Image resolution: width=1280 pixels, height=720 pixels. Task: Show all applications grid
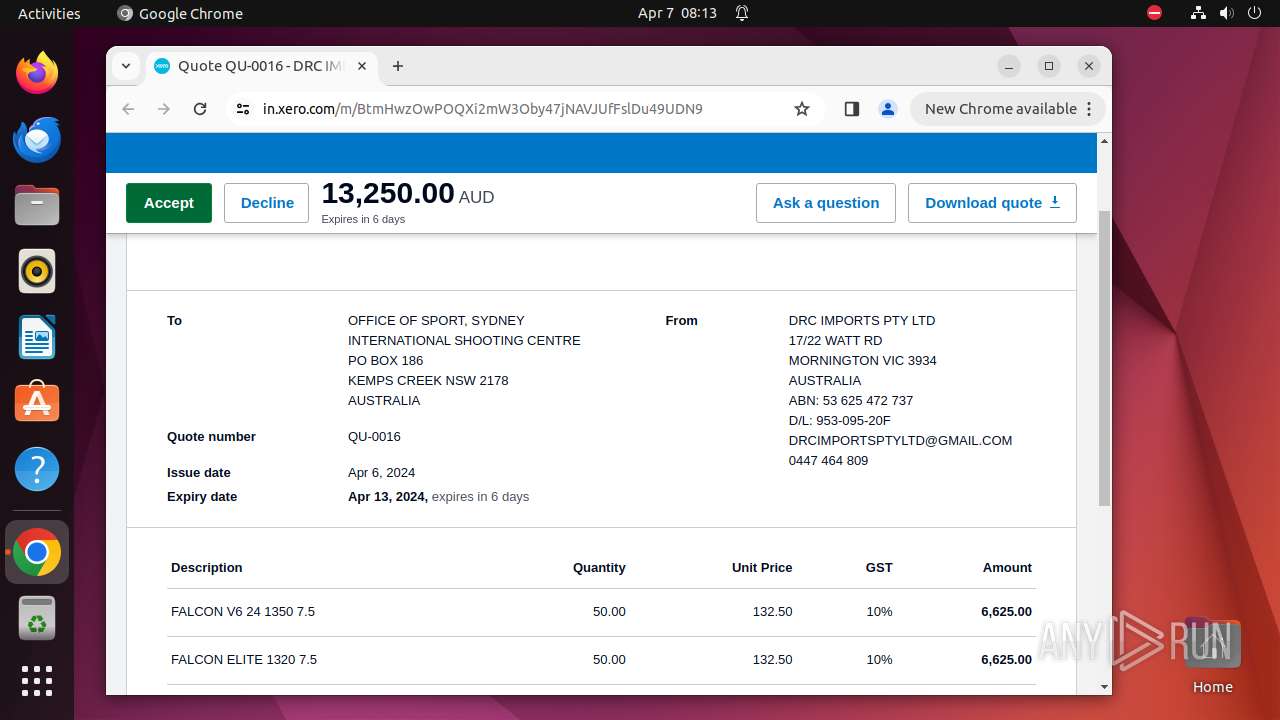click(37, 681)
